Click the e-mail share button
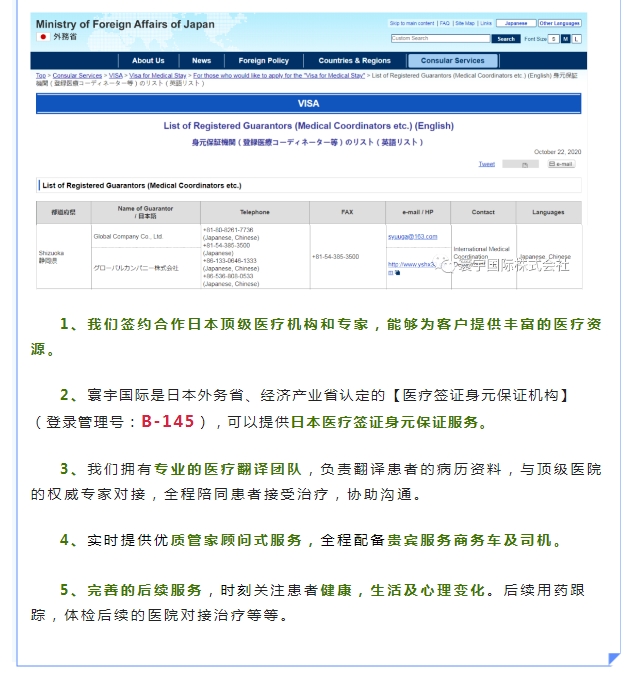The image size is (635, 678). [x=561, y=164]
